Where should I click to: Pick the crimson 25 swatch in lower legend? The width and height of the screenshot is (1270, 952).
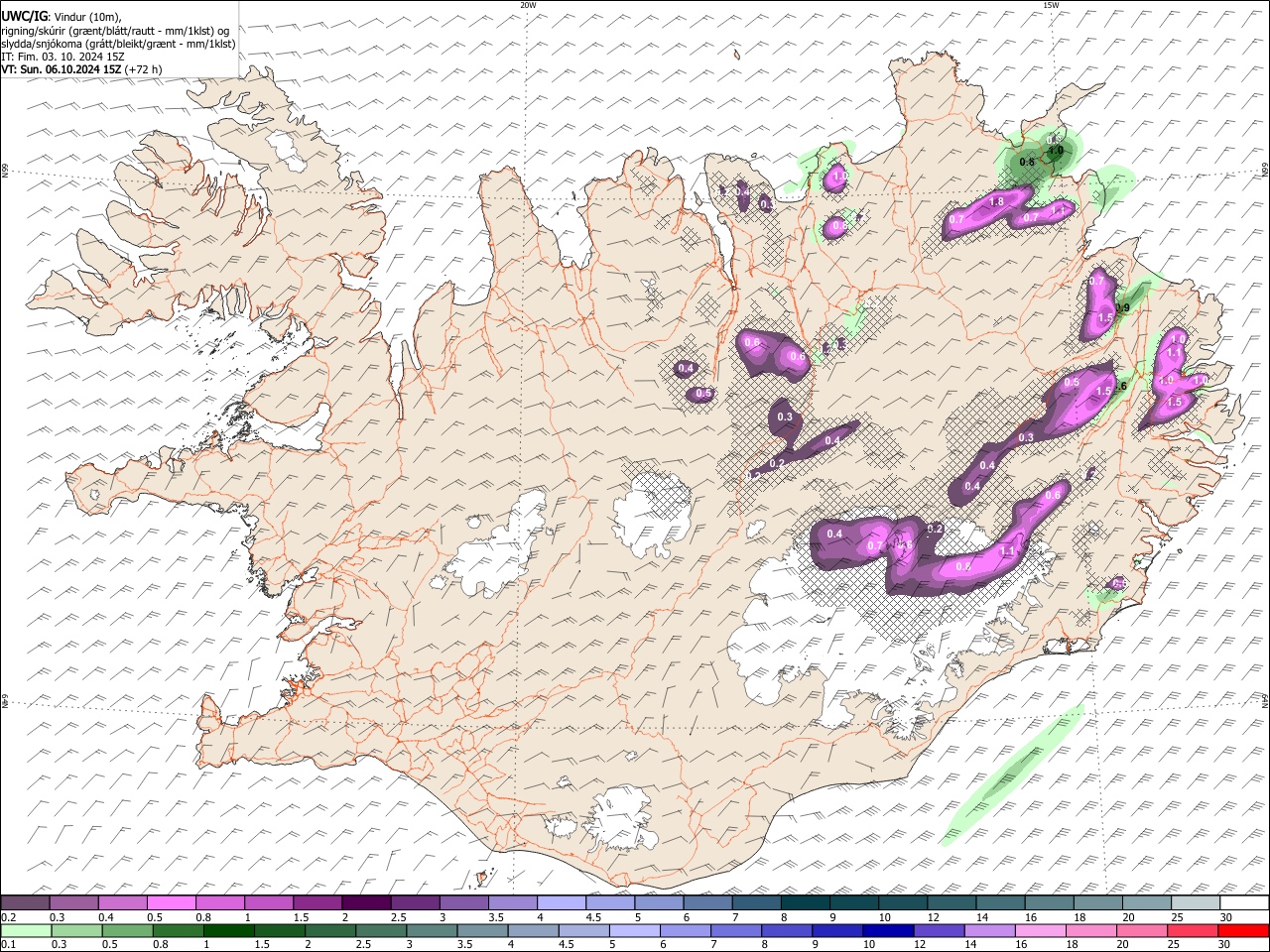click(1193, 930)
